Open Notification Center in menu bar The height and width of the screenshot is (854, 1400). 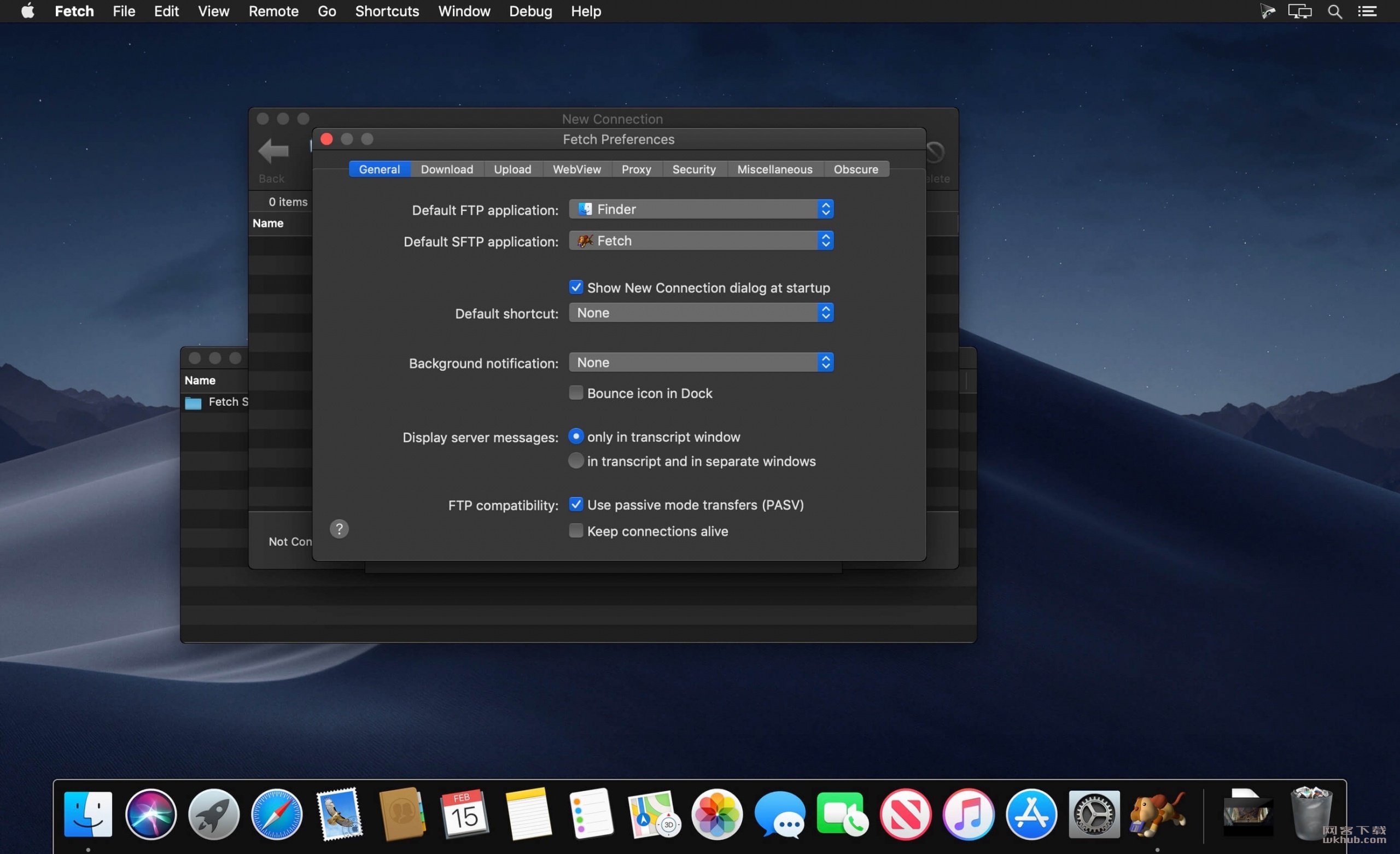pyautogui.click(x=1367, y=11)
